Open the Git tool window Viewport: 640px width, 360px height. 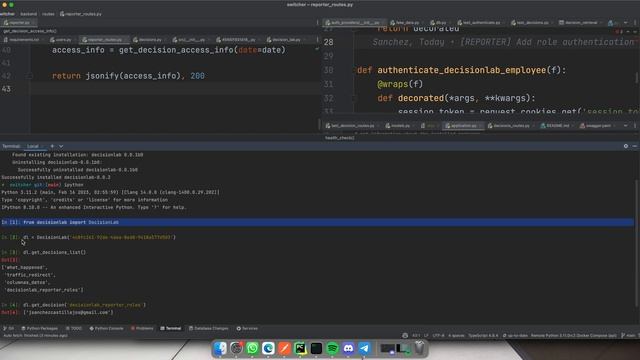pos(8,328)
